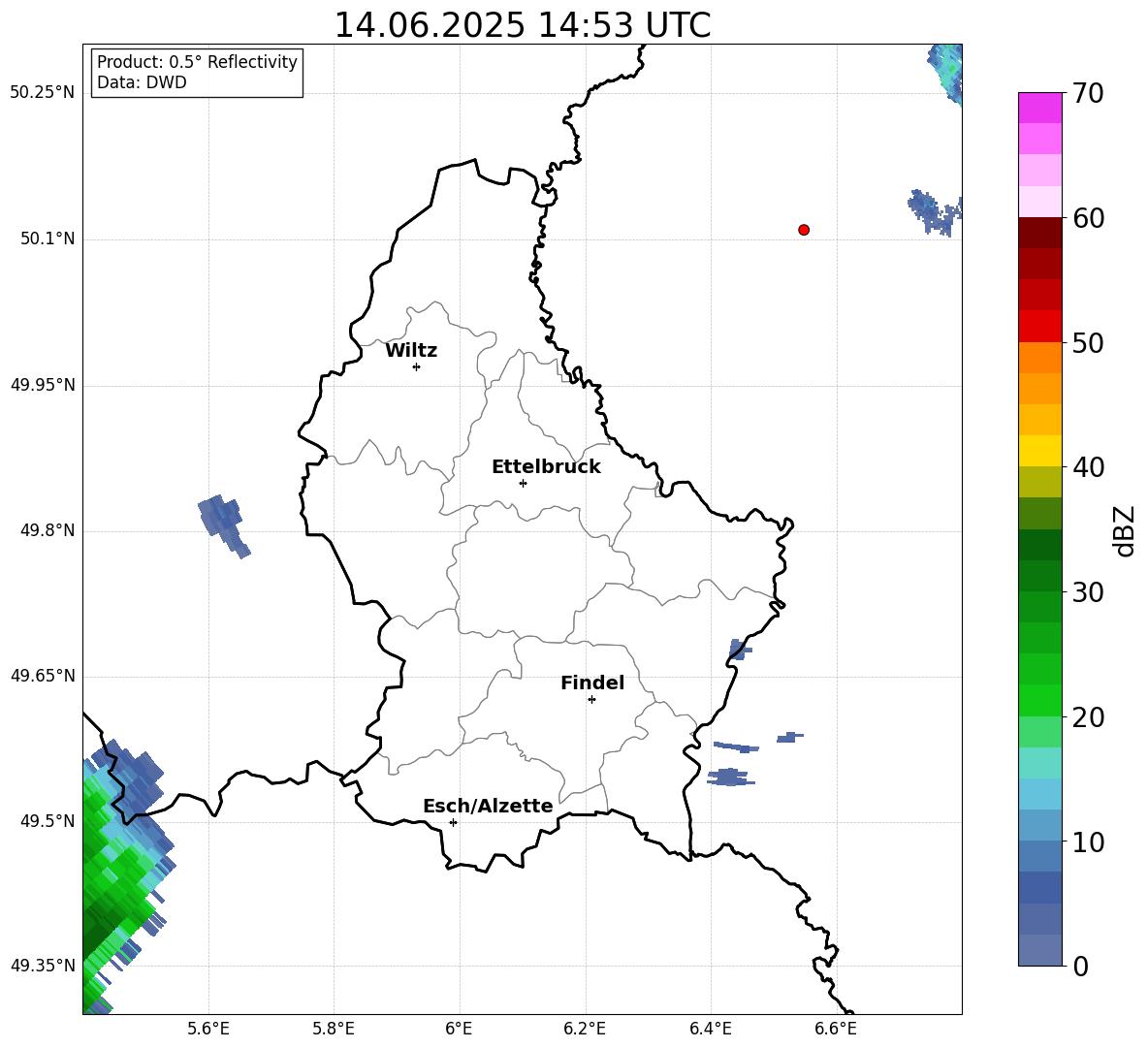Click the dark maroon band just below 60 dBZ
1148x1048 pixels.
pos(1039,233)
